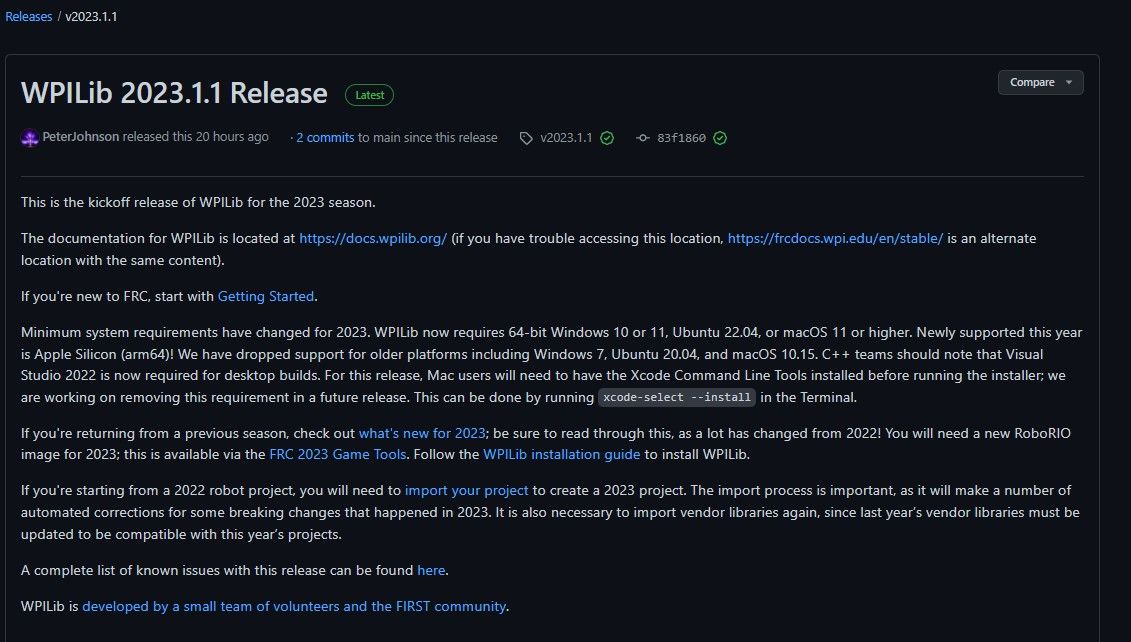Open the known issues 'here' link

tap(431, 570)
